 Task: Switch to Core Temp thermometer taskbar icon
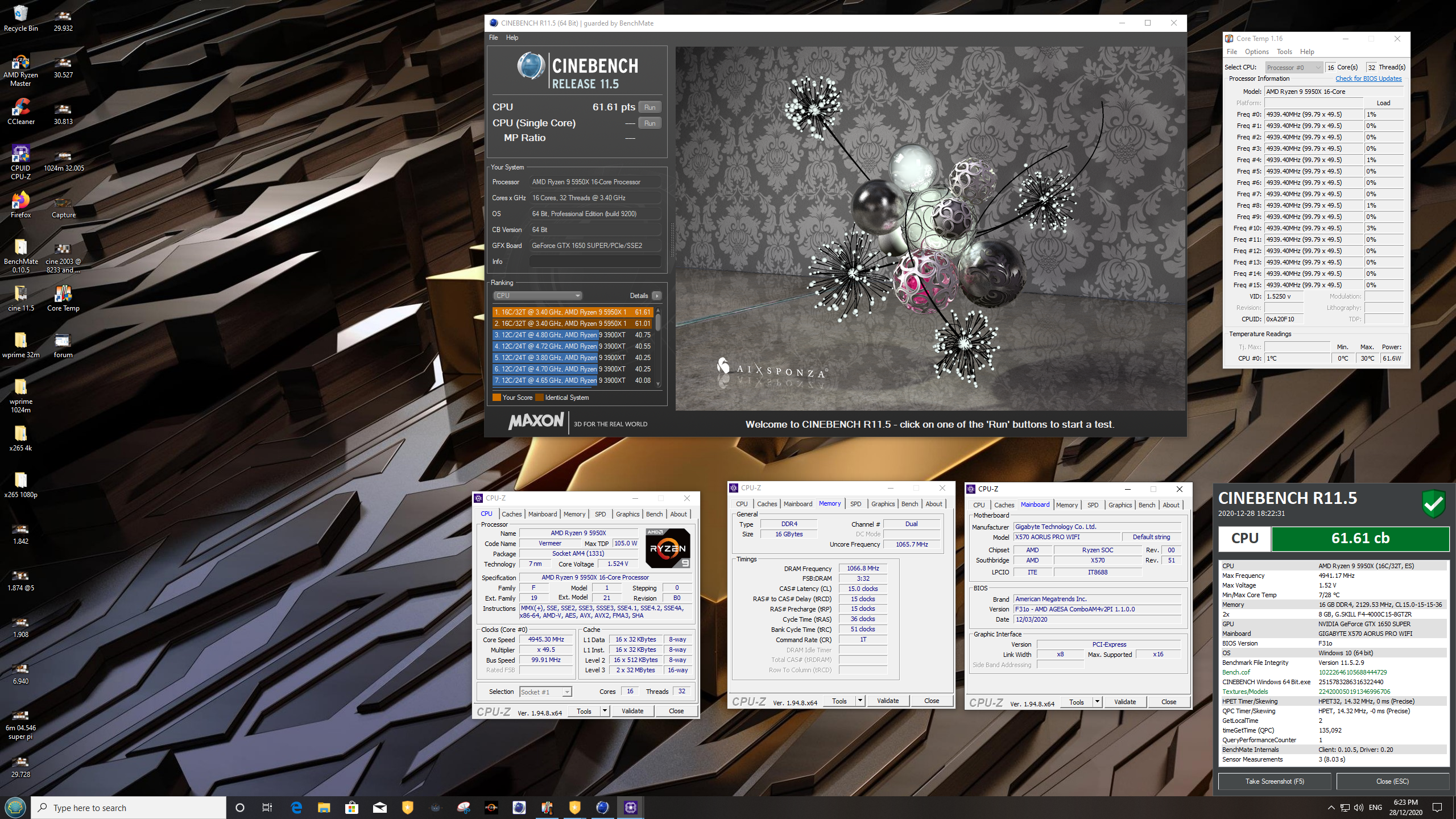pos(547,808)
